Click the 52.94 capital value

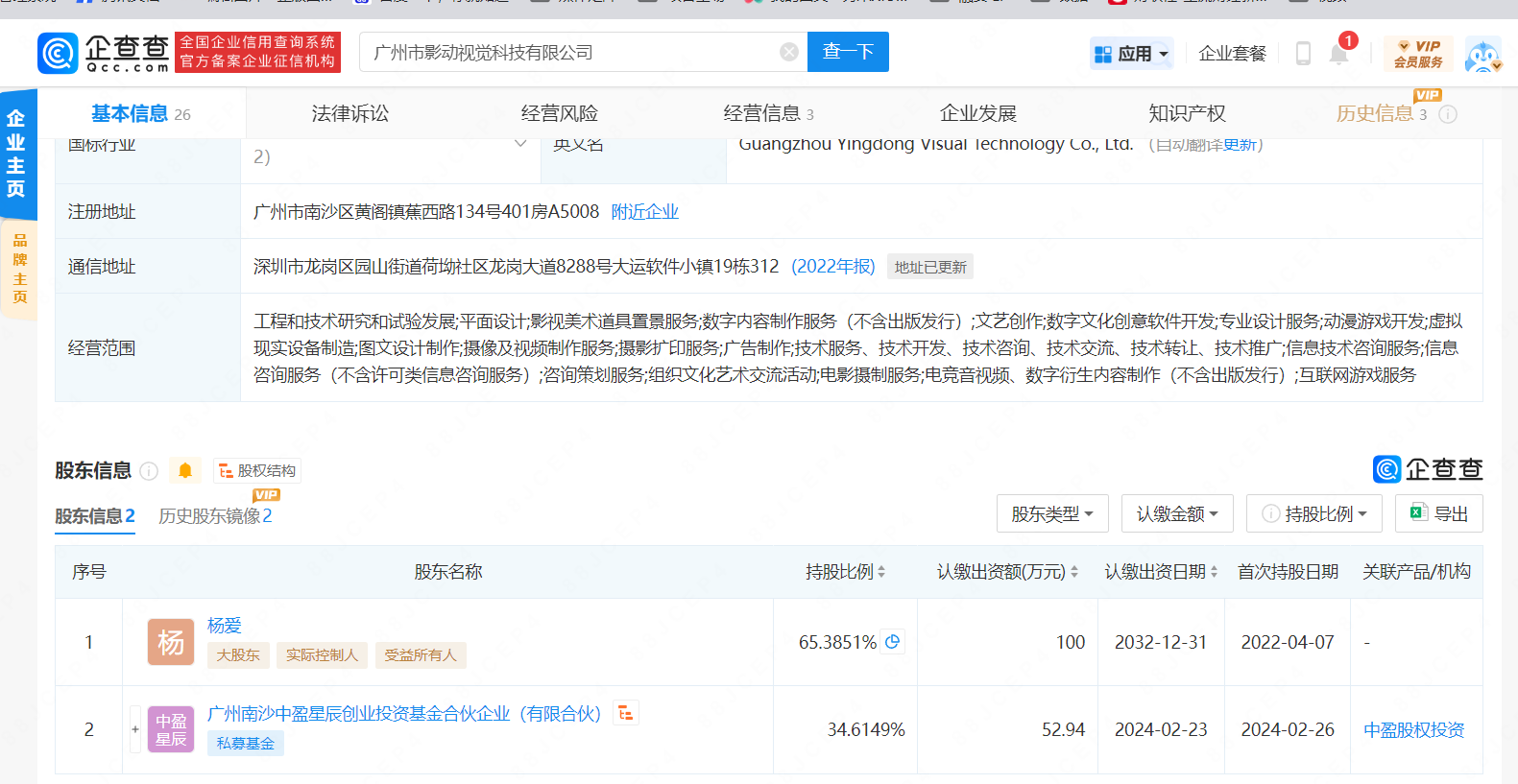coord(1064,729)
